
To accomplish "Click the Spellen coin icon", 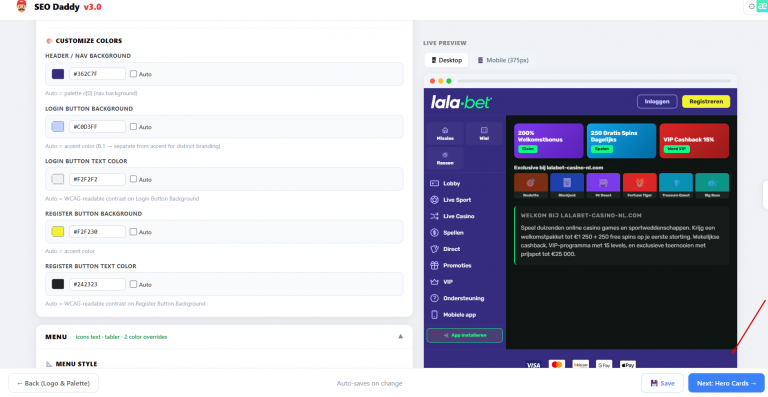I will 434,233.
